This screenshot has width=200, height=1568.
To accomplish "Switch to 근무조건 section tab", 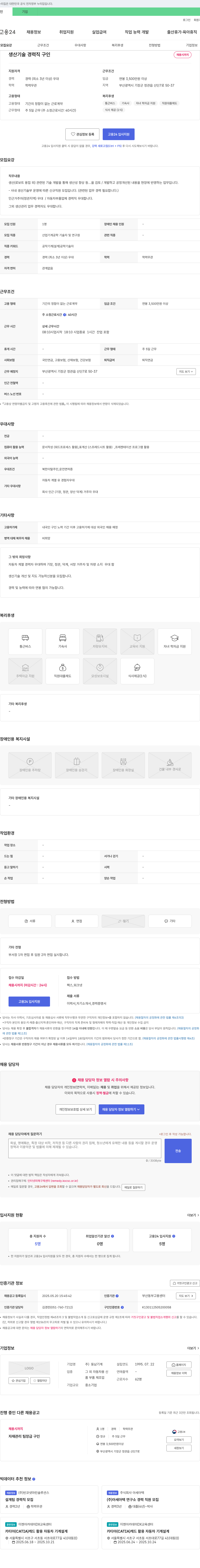I will coord(43,45).
